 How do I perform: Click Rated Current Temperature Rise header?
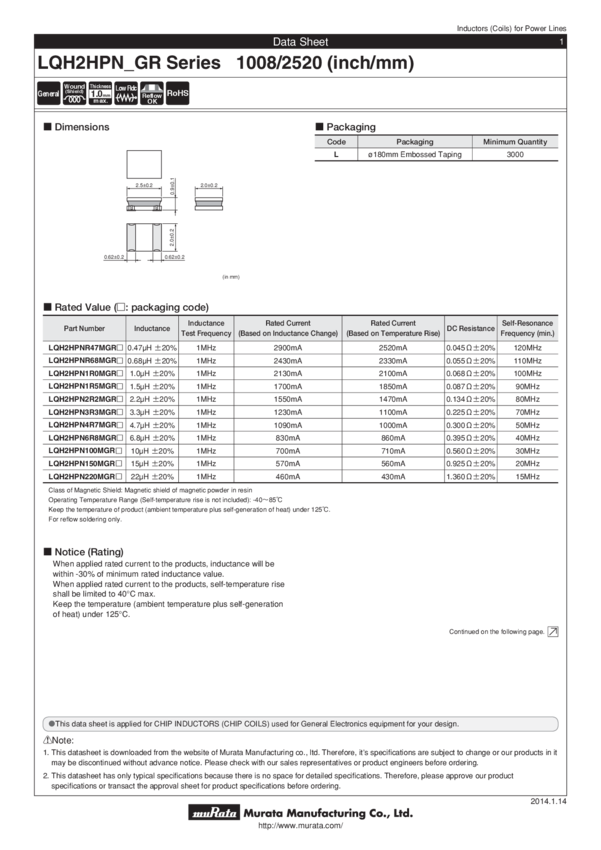(393, 329)
